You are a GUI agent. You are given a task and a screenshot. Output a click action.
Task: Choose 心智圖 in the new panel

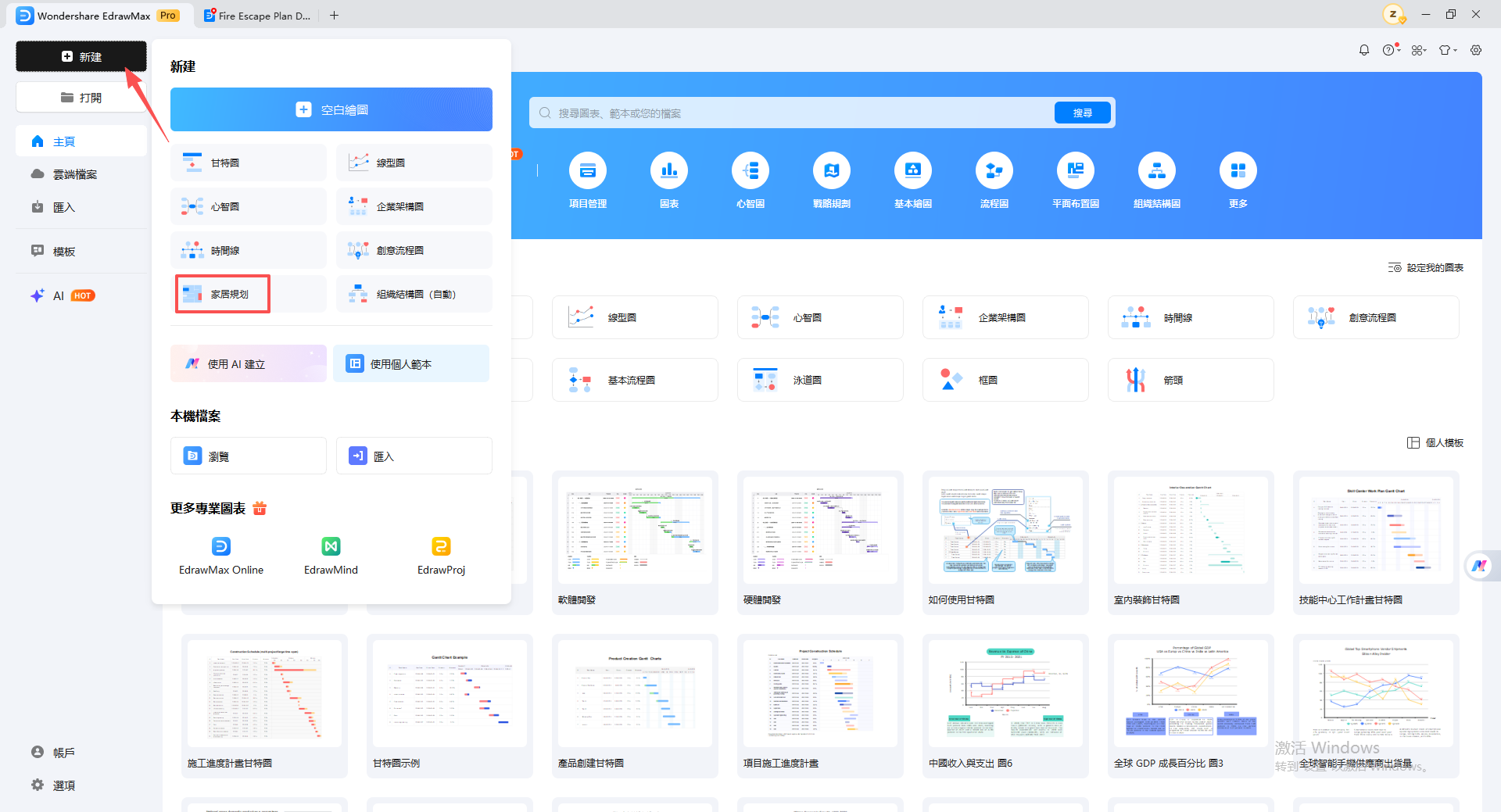(x=249, y=206)
